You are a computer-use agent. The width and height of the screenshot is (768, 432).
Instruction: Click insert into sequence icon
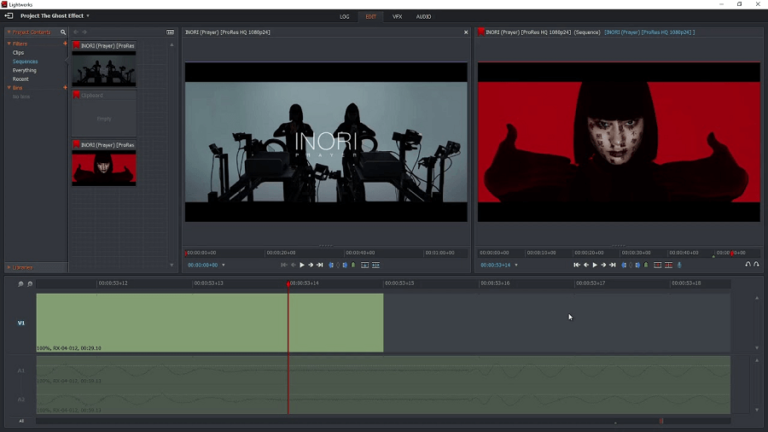(365, 265)
